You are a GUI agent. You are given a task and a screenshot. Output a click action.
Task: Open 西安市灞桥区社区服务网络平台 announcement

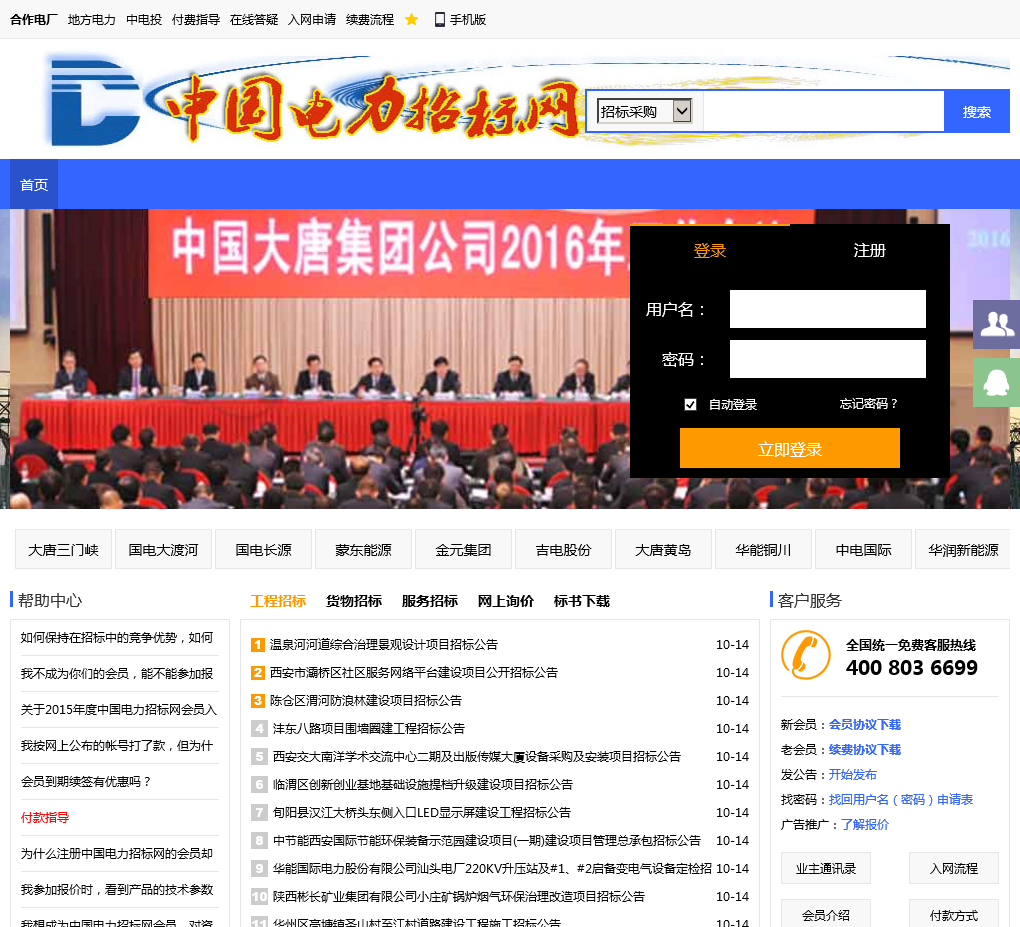click(414, 672)
